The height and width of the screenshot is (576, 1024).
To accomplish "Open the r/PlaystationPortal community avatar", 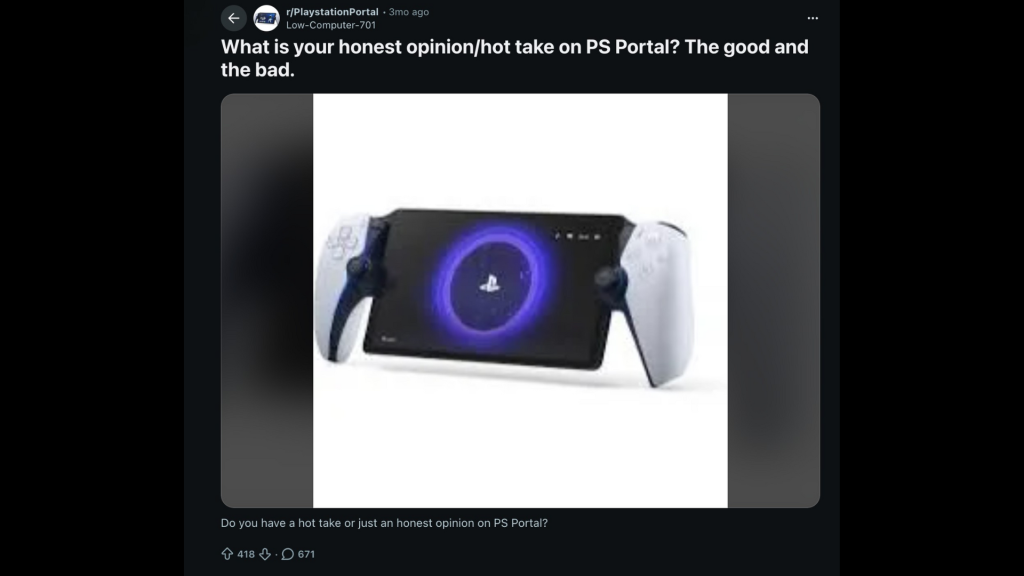I will point(266,18).
